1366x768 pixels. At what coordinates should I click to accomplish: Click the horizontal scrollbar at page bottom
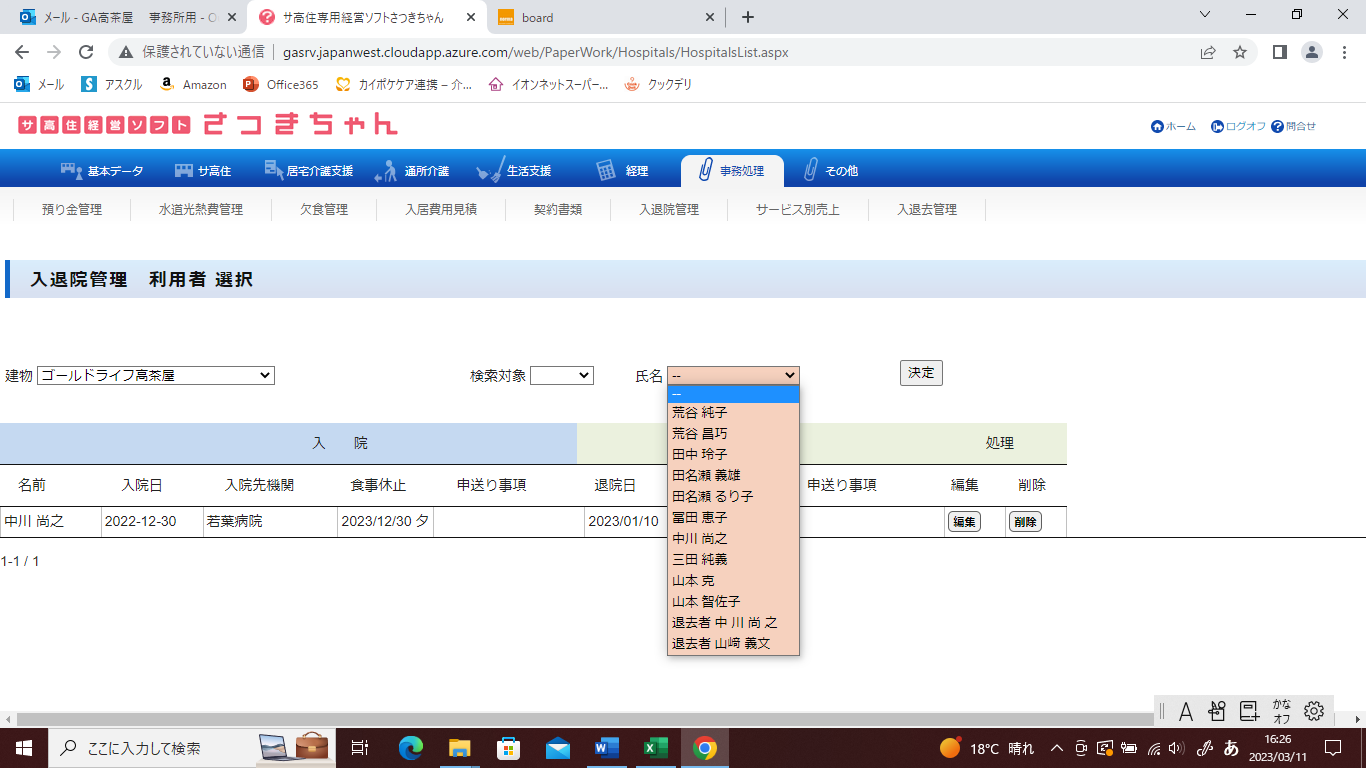[x=580, y=719]
